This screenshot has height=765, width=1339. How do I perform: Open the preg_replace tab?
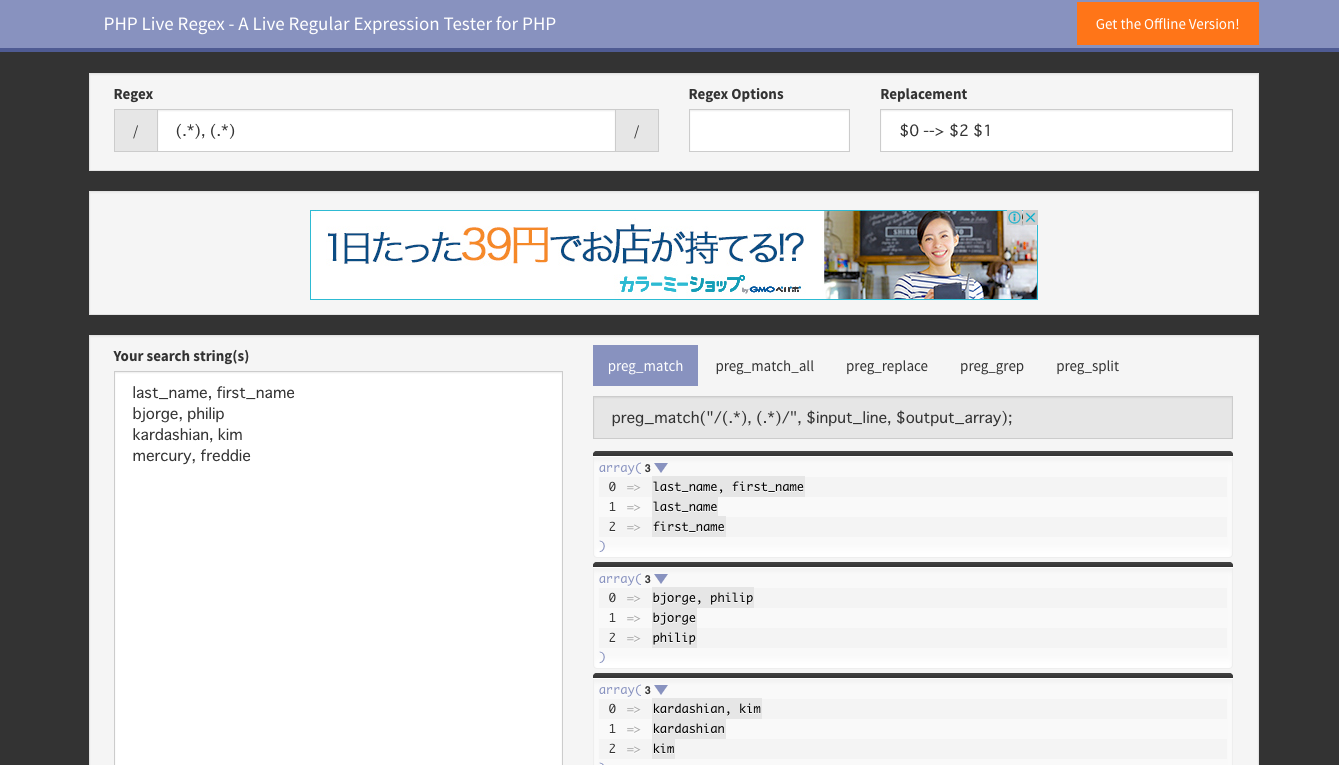point(887,366)
